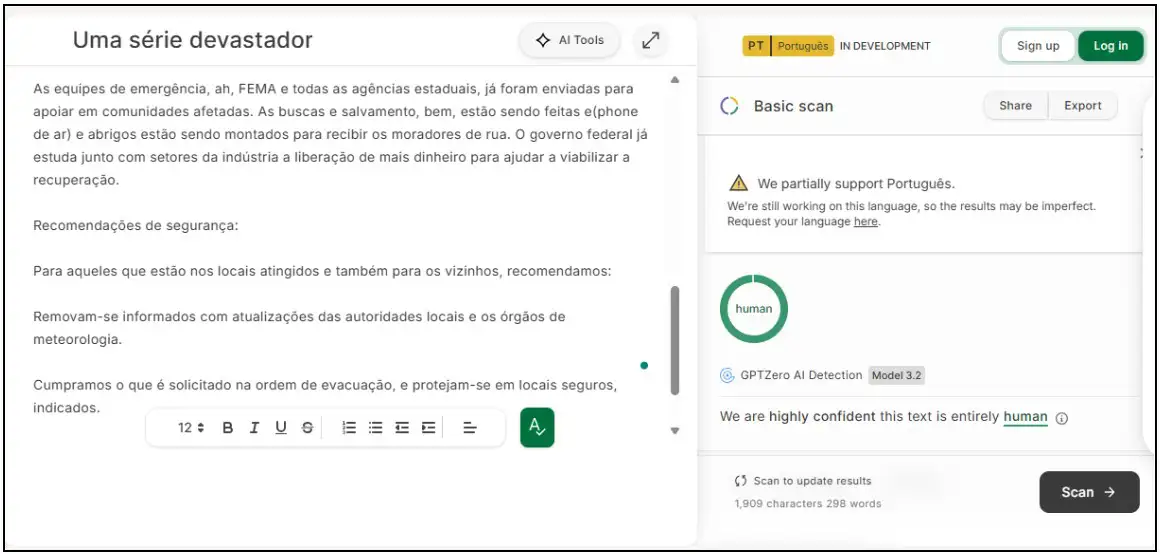Toggle underline formatting
The width and height of the screenshot is (1160, 554).
click(281, 428)
